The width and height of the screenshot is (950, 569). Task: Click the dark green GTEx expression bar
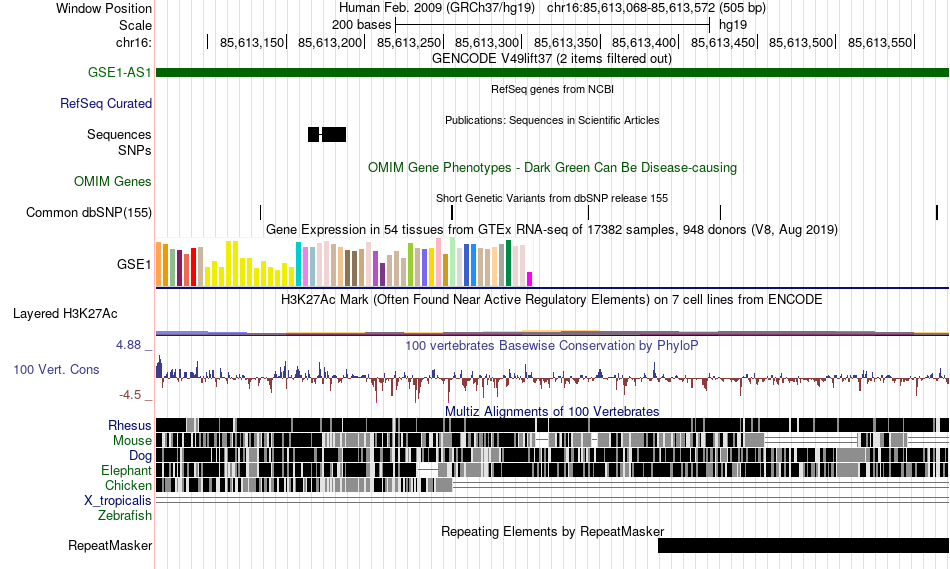[508, 263]
